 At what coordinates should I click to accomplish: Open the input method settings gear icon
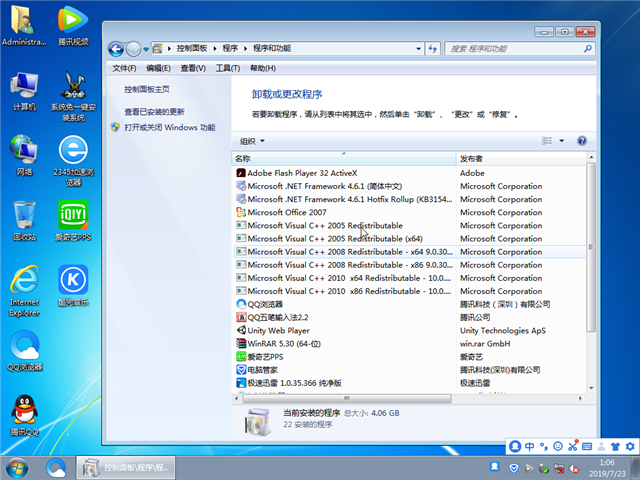coord(630,446)
